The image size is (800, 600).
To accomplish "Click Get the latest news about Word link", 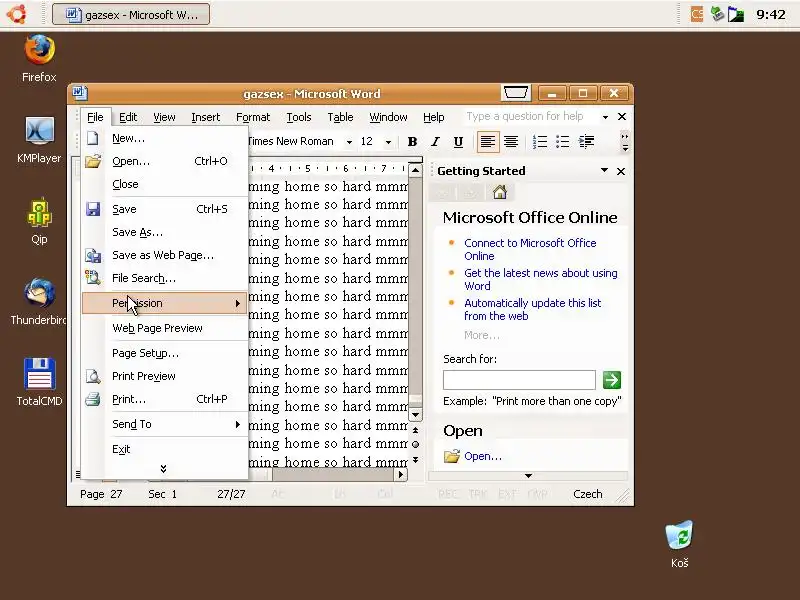I will (x=541, y=280).
